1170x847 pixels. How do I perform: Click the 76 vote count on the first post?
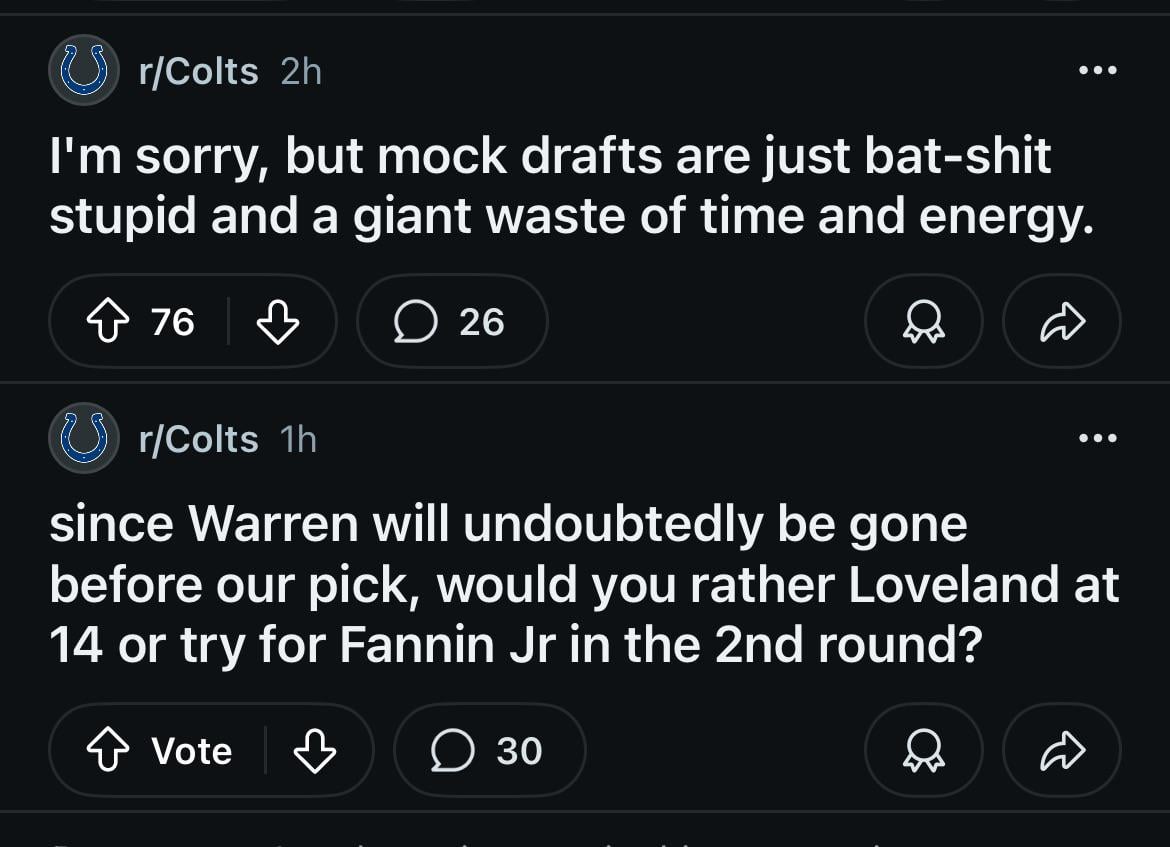172,322
